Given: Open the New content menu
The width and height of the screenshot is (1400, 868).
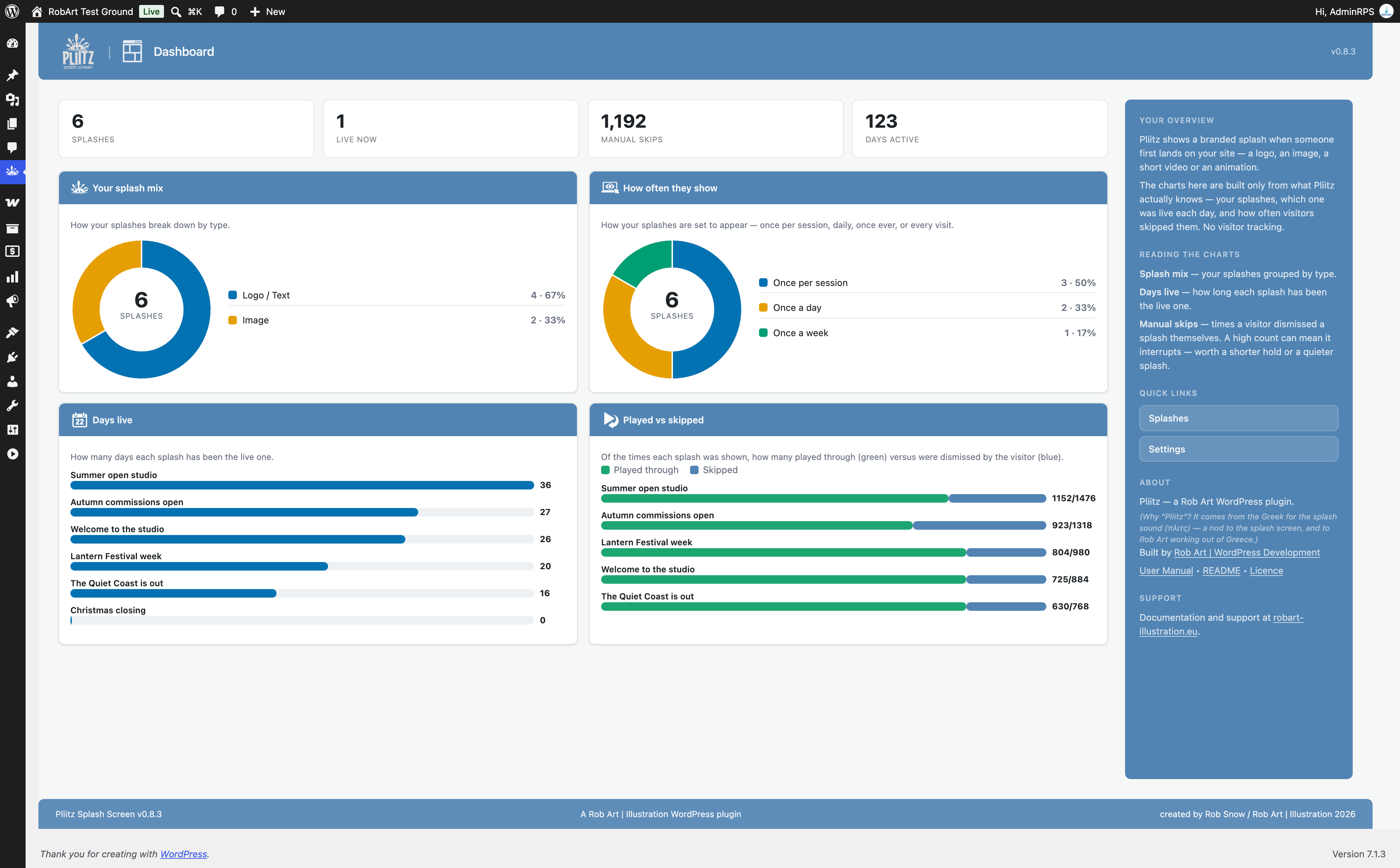Looking at the screenshot, I should coord(267,11).
